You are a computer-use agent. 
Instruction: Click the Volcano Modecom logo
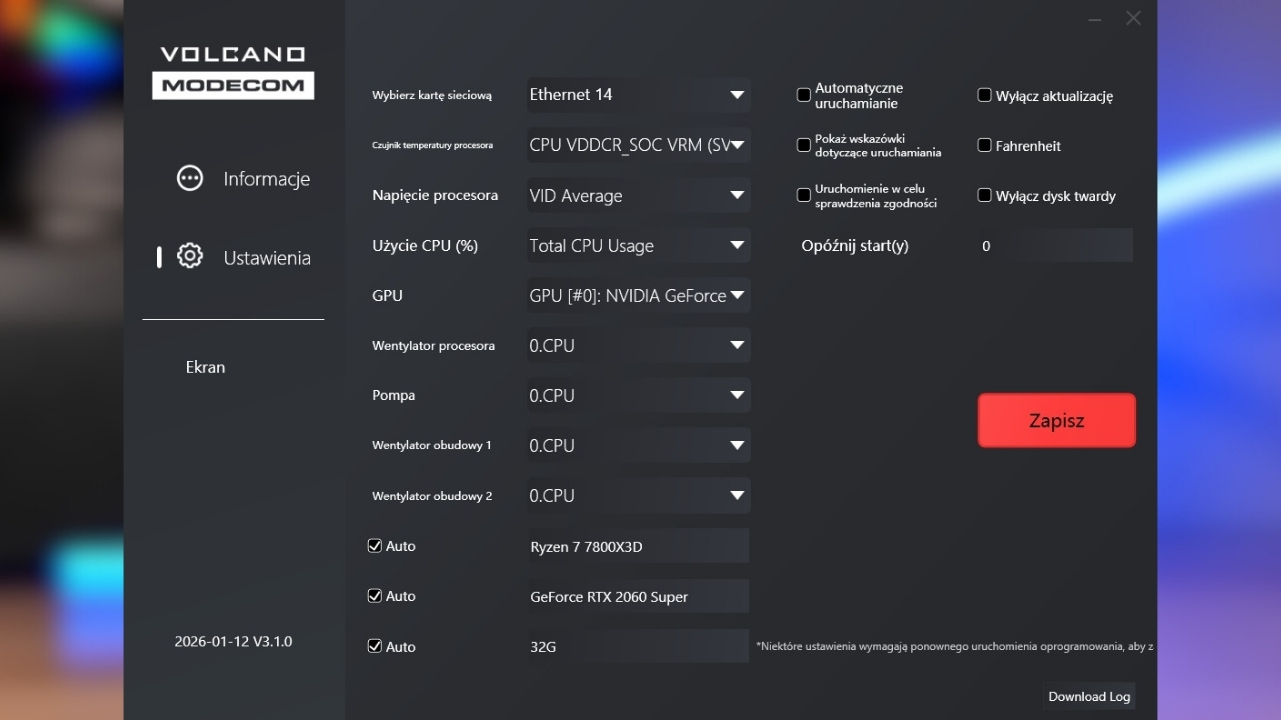[x=233, y=72]
